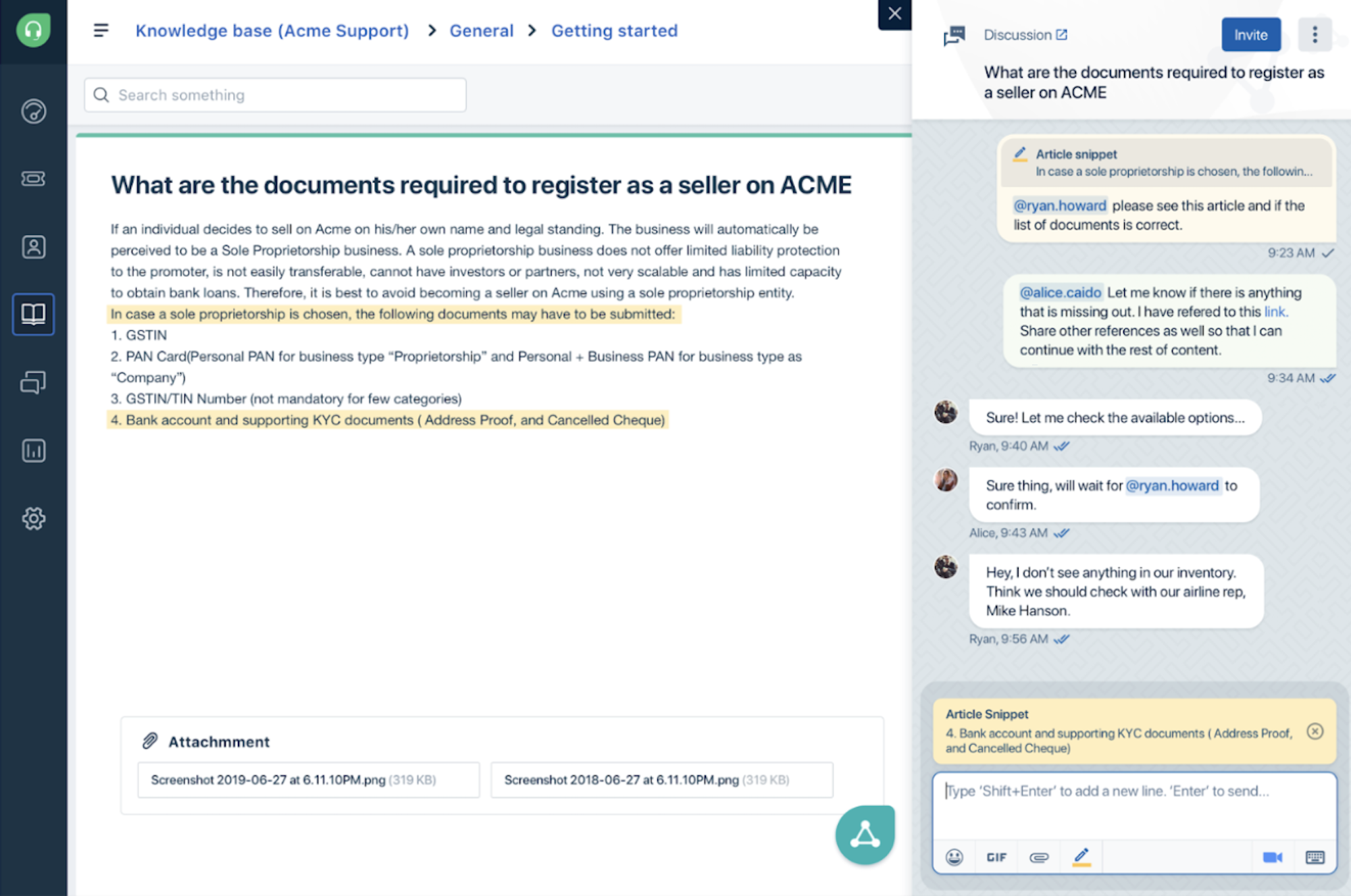Viewport: 1351px width, 896px height.
Task: Click the Getting started breadcrumb
Action: (615, 30)
